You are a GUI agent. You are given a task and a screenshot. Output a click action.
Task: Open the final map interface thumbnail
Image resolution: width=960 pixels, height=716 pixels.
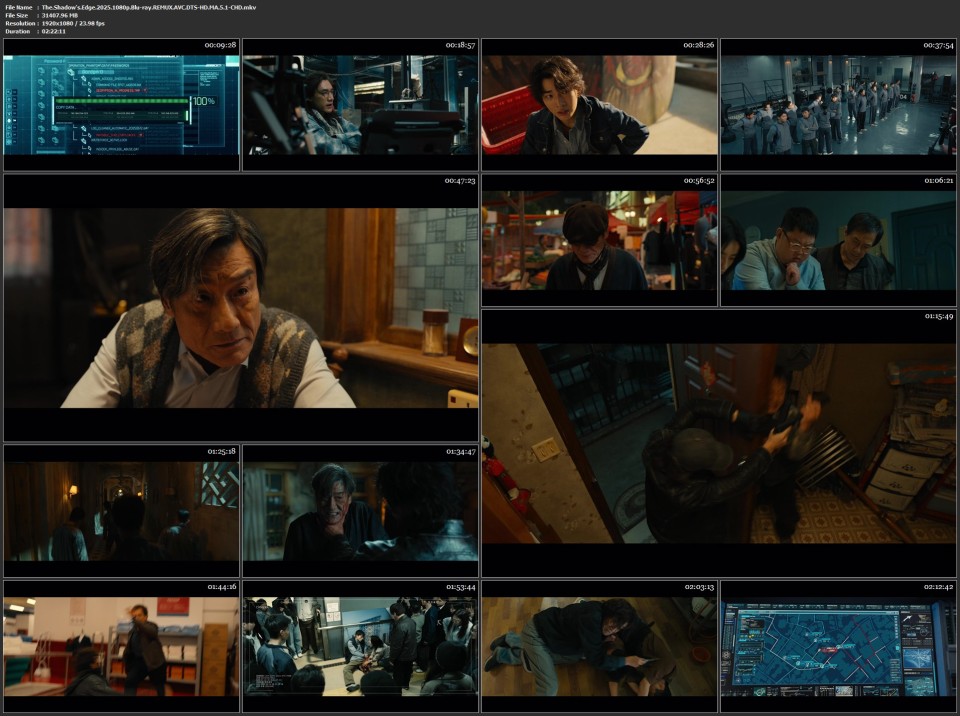[840, 650]
